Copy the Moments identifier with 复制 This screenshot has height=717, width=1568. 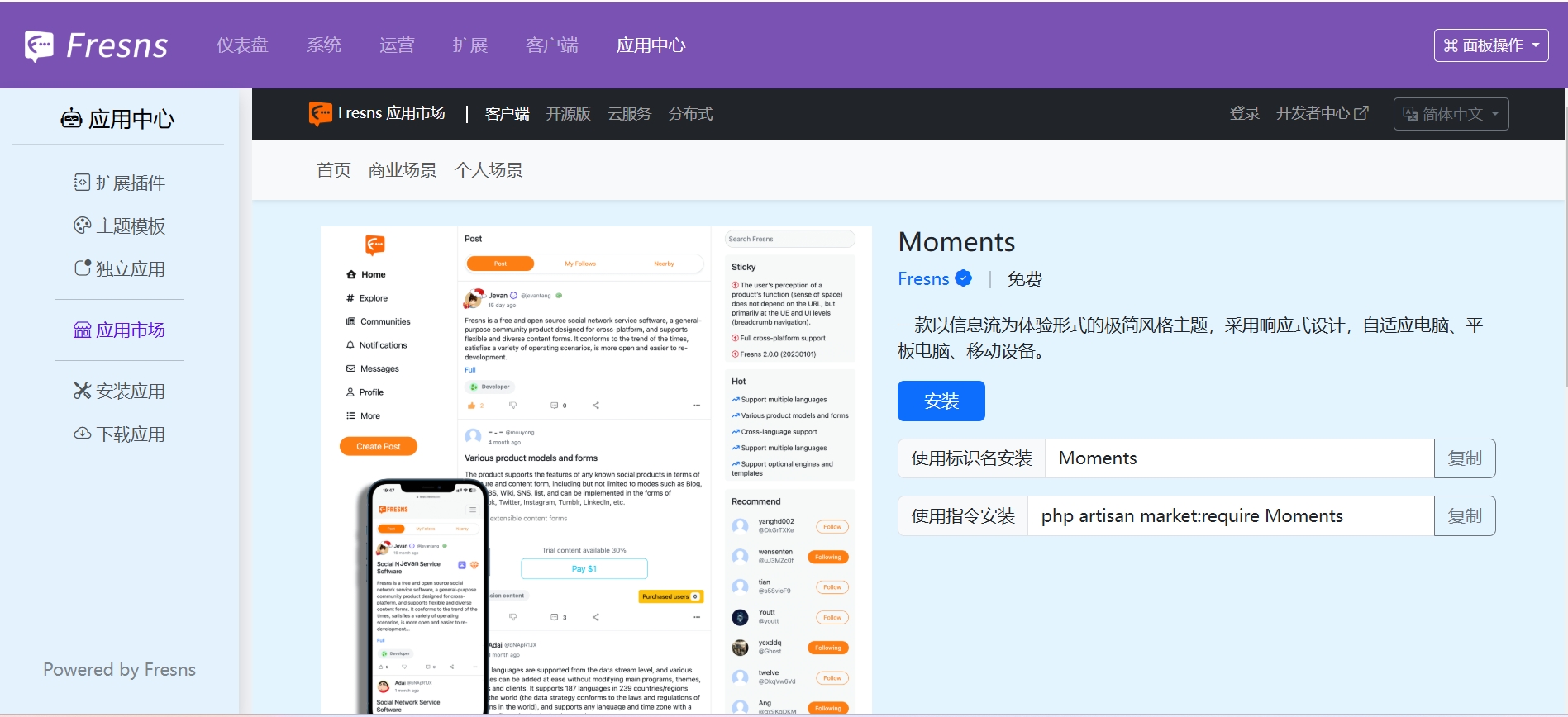tap(1464, 458)
